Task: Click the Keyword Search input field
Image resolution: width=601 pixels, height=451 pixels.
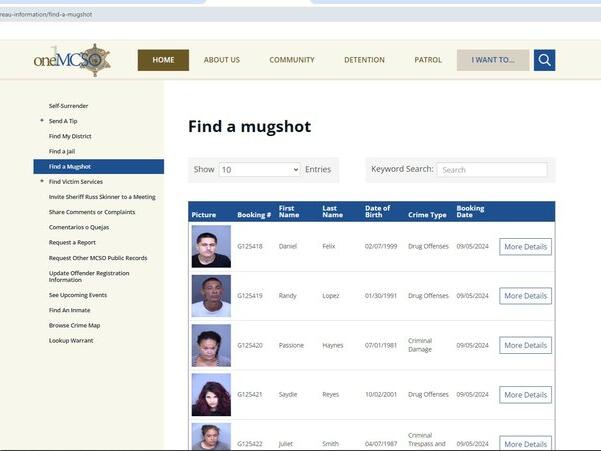Action: pyautogui.click(x=492, y=170)
